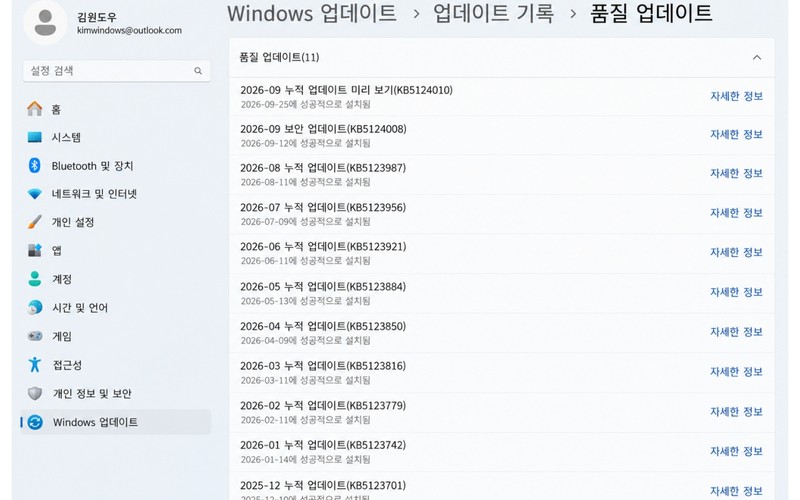Click the 김원도우 account name
This screenshot has height=500, width=800.
(97, 17)
